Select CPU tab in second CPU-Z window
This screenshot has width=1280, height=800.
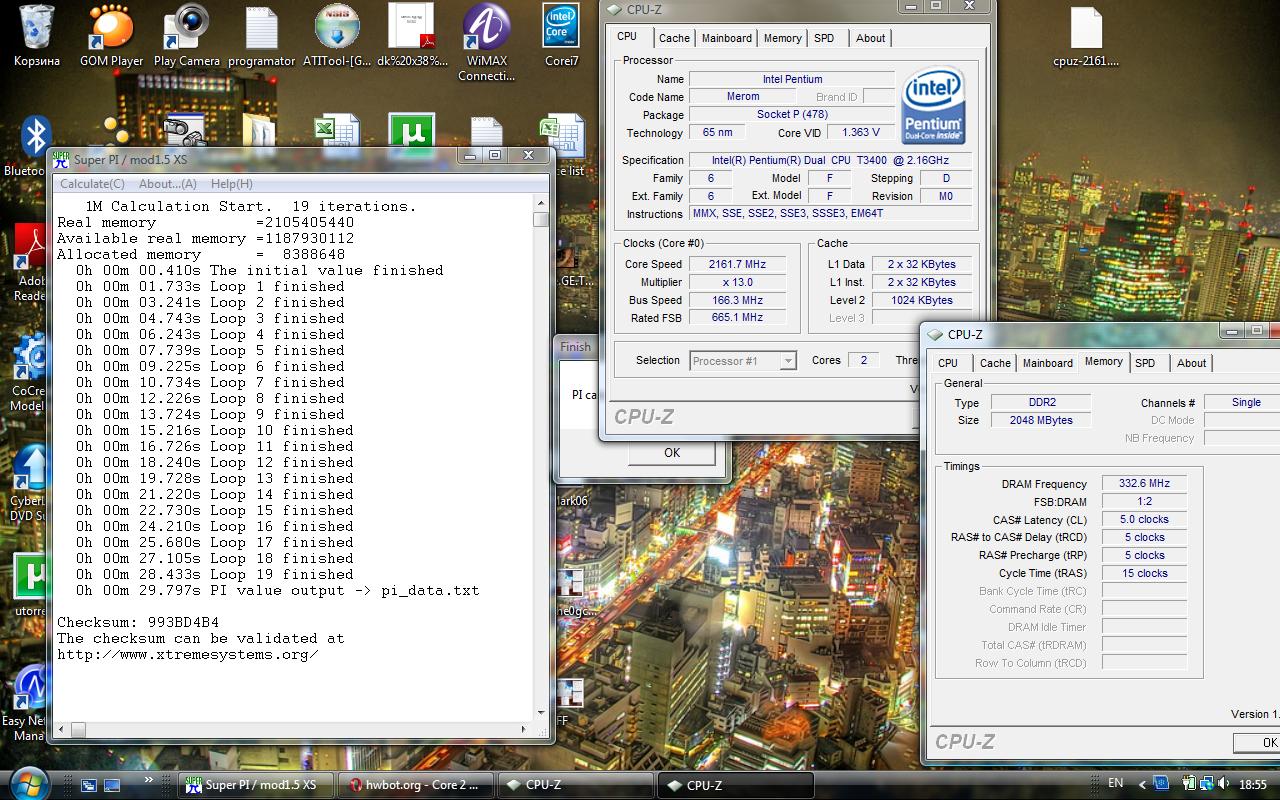click(x=948, y=363)
